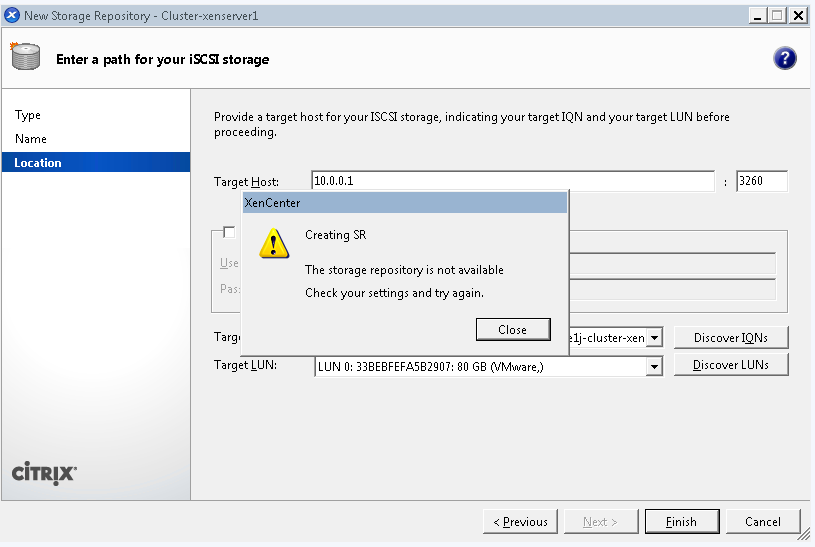Click the port number field 3260

760,181
